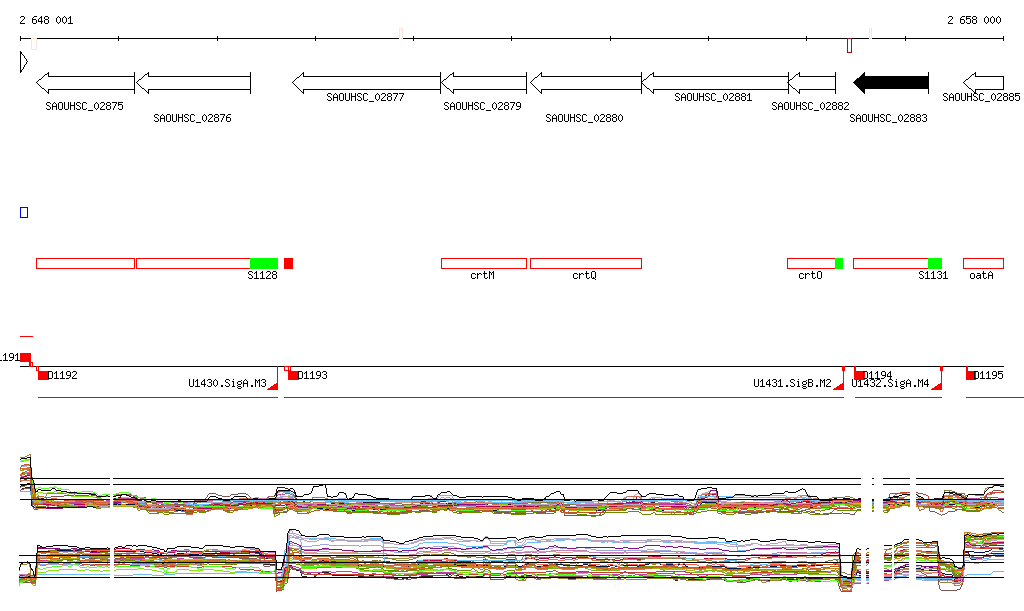Click the green S1131 segment
This screenshot has height=611, width=1024.
[935, 263]
